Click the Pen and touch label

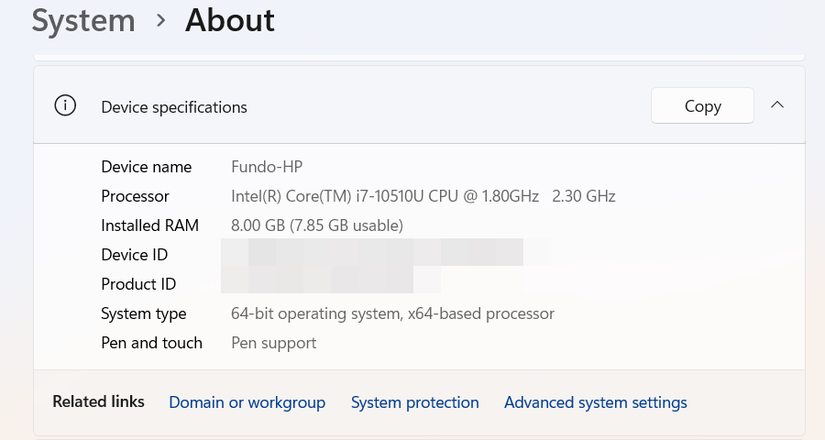[151, 343]
